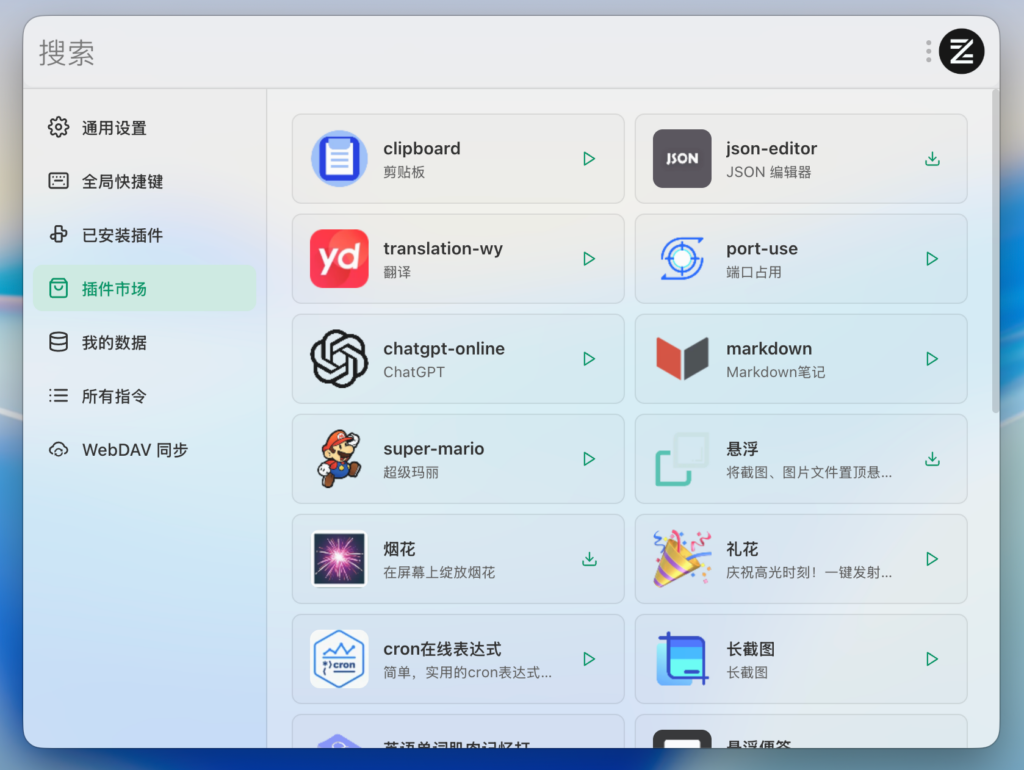Select the 礼花 party popper plugin icon
Image resolution: width=1024 pixels, height=770 pixels.
pyautogui.click(x=682, y=559)
